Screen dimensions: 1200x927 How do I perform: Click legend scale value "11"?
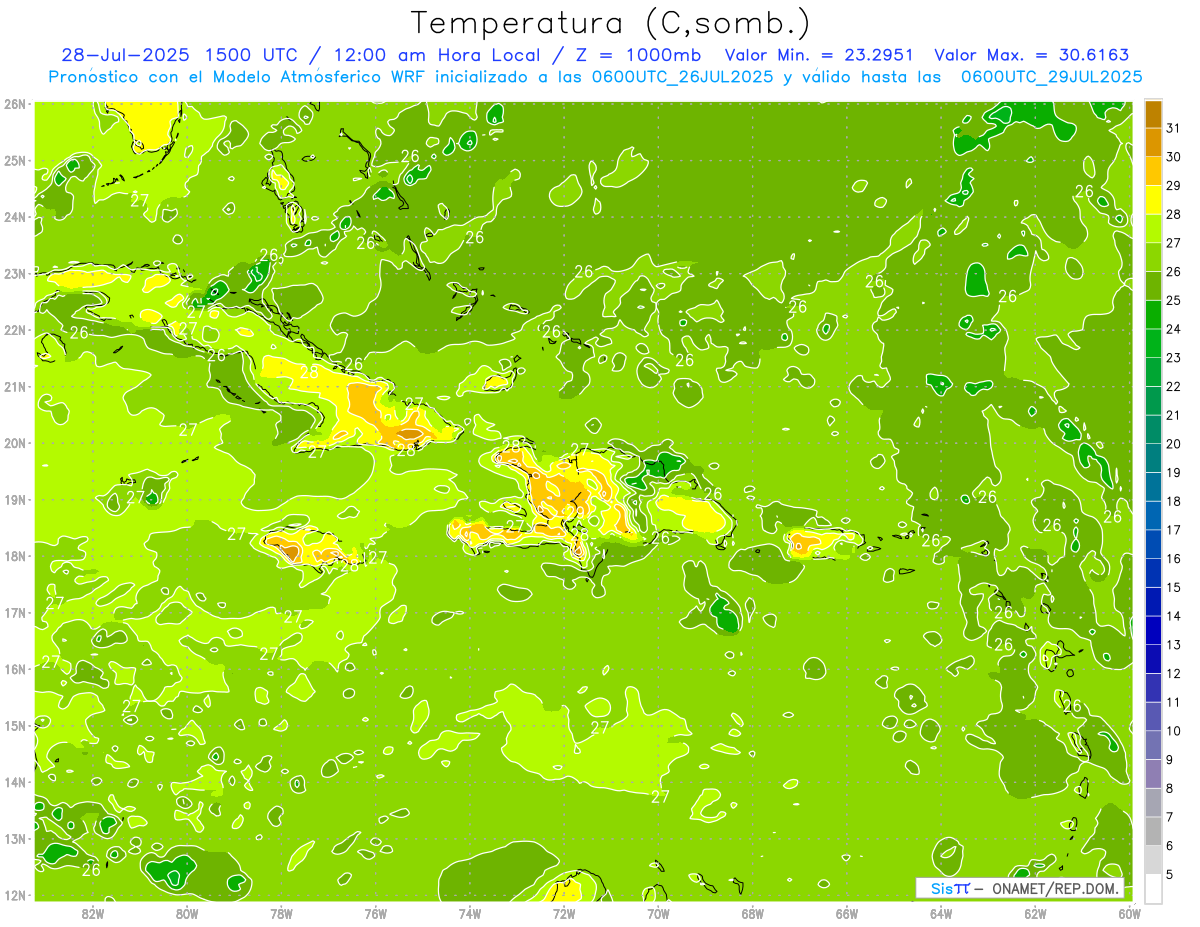coord(1173,702)
